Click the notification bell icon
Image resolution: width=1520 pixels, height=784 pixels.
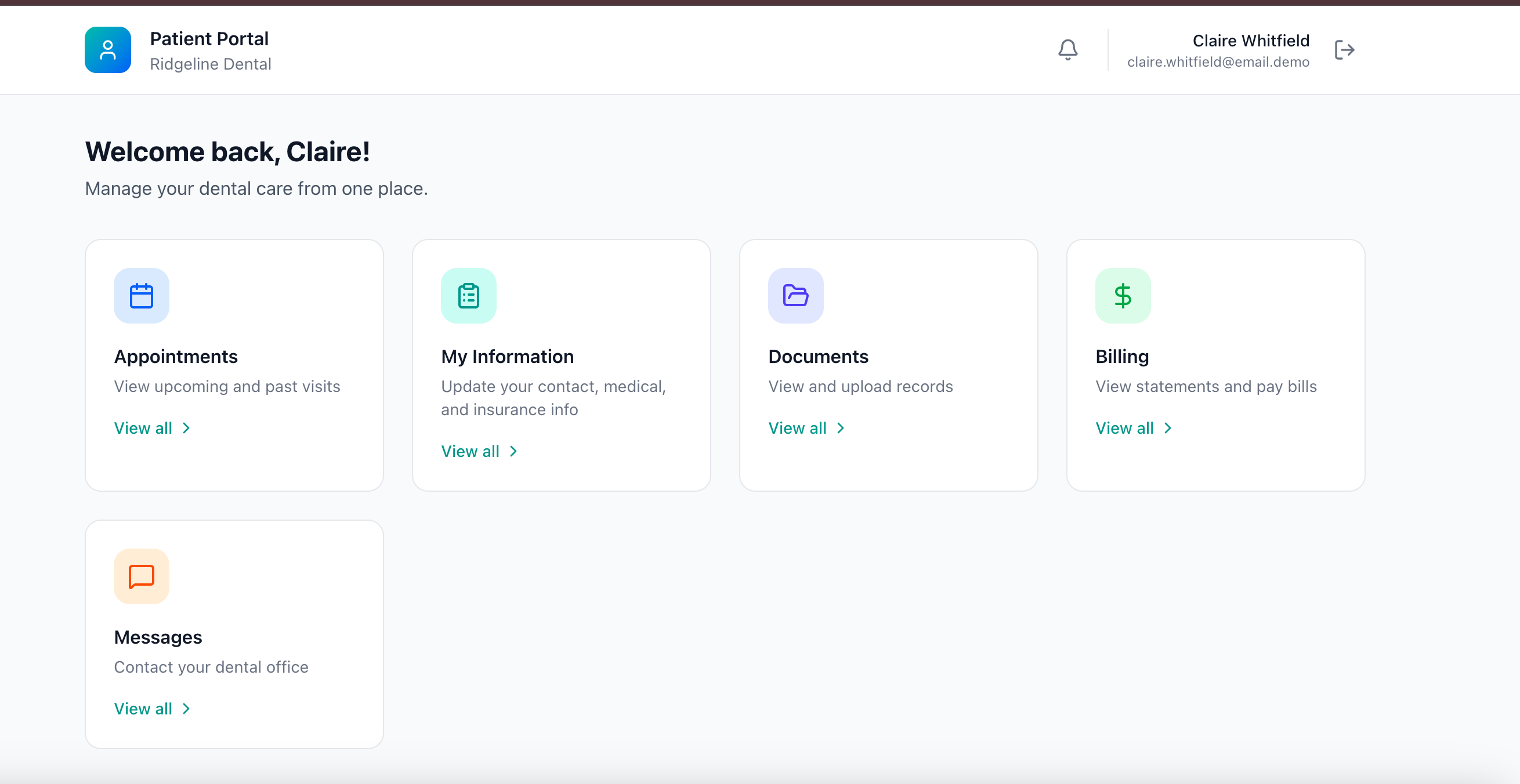coord(1067,49)
